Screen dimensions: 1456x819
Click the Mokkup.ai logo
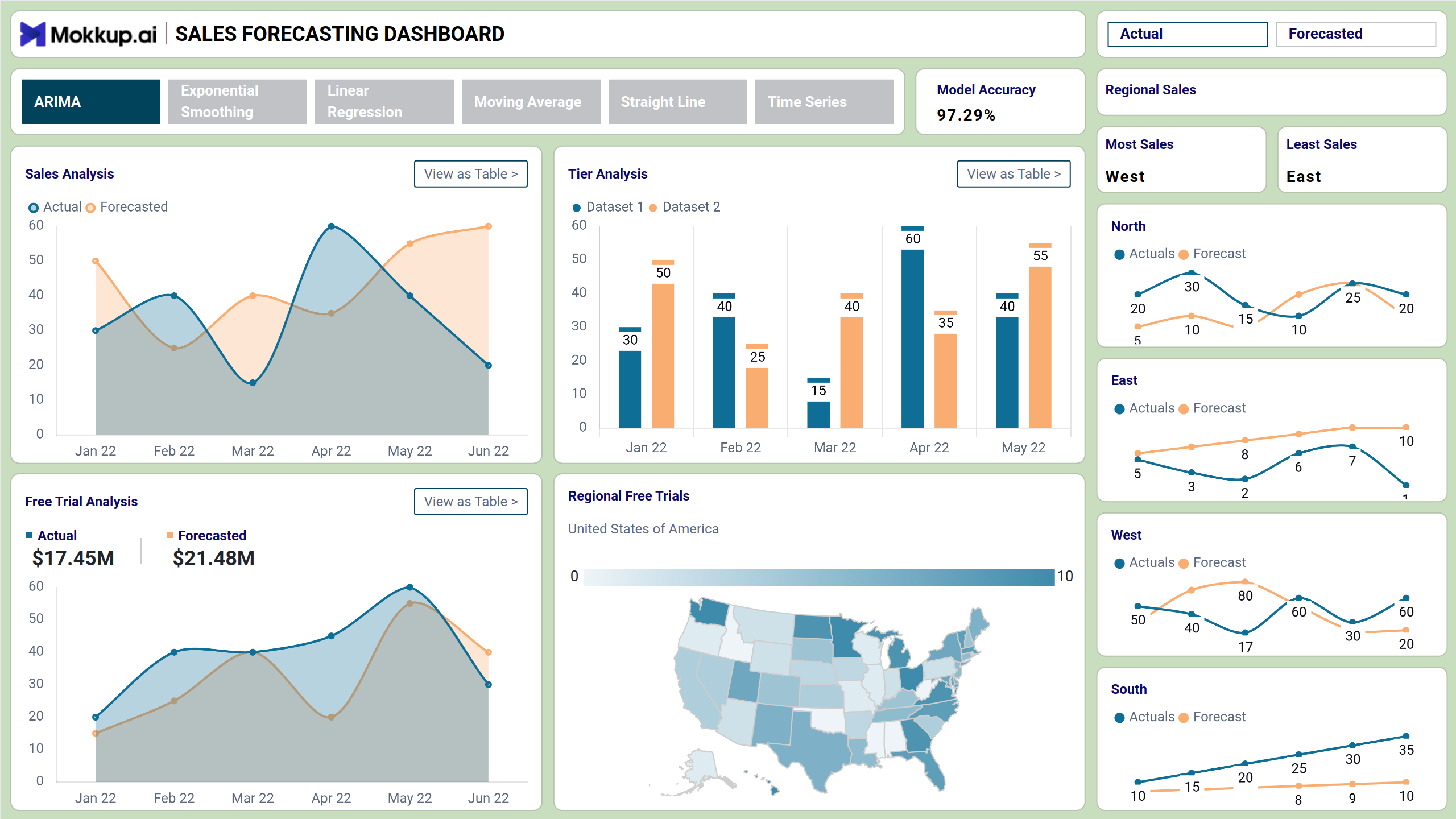[88, 34]
